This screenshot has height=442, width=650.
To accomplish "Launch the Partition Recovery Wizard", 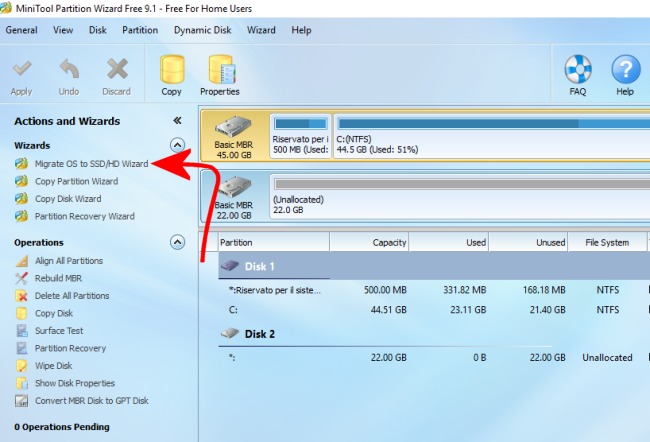I will click(85, 216).
